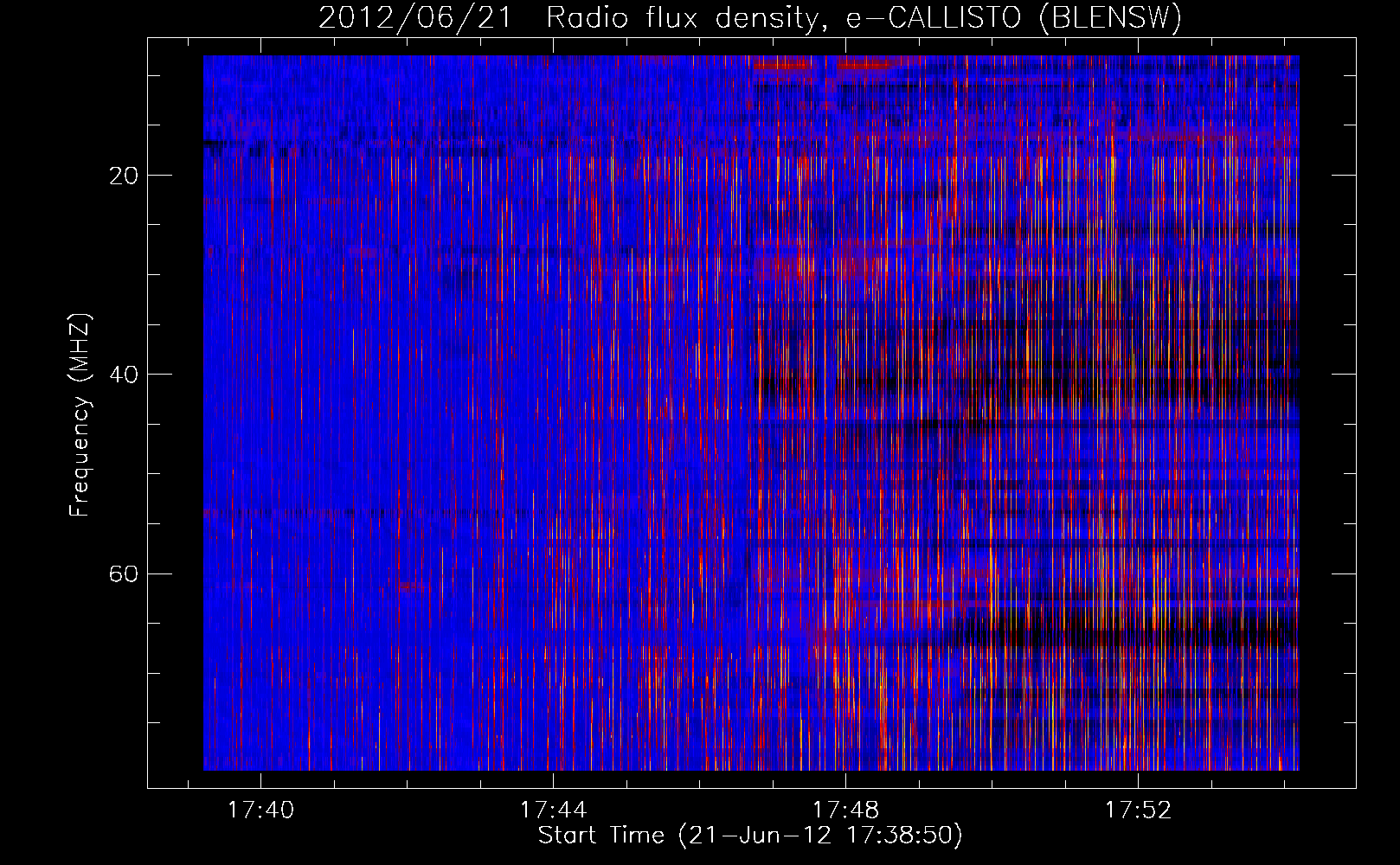Click the plot title with date 2012/06/21

click(x=749, y=18)
